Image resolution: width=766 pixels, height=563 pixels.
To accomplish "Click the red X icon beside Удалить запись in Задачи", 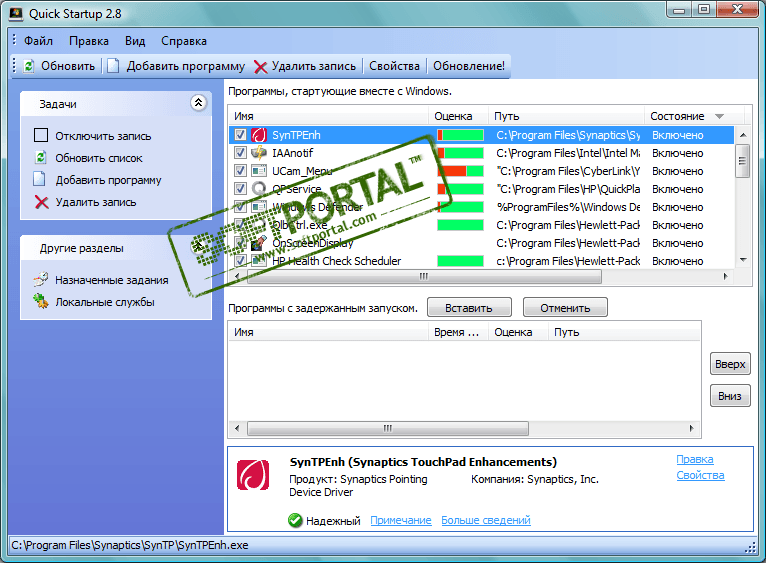I will click(x=42, y=202).
